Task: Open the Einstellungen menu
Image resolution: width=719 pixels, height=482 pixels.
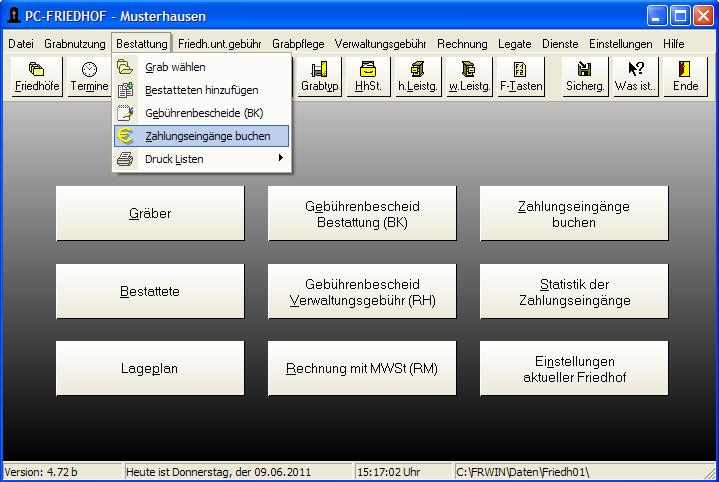Action: coord(620,44)
